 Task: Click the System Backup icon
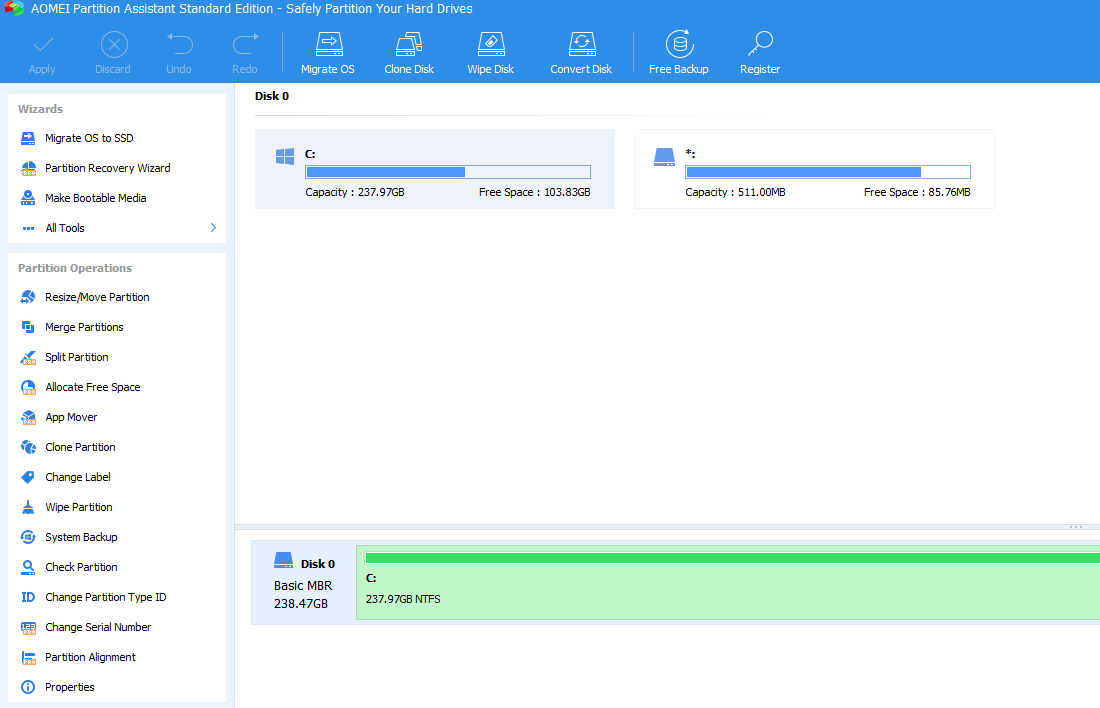(x=28, y=537)
